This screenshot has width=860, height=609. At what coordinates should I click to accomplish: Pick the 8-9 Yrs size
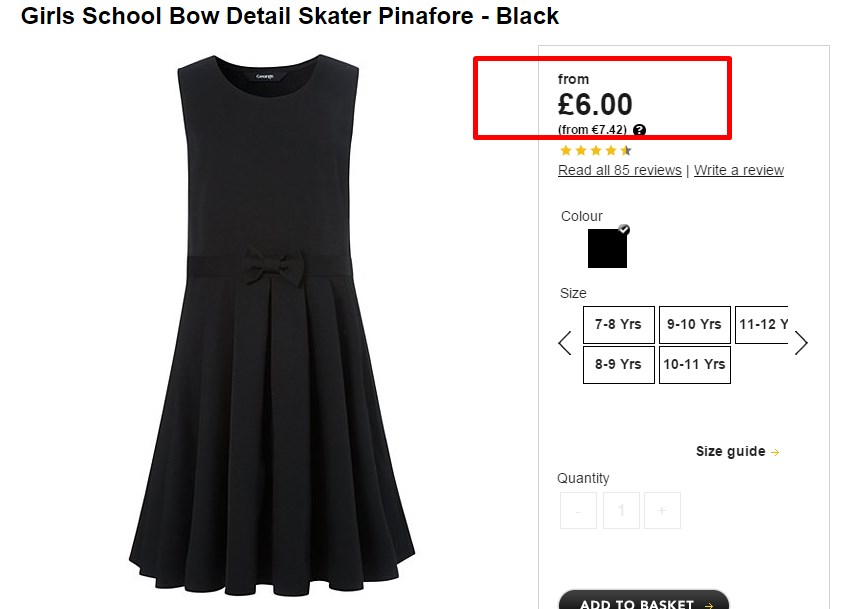click(x=618, y=365)
